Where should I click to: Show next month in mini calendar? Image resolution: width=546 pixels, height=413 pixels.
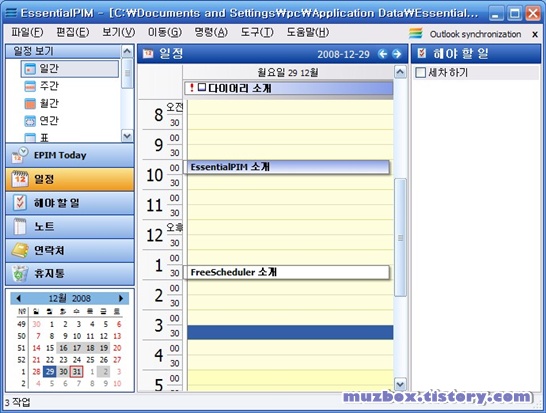(x=121, y=298)
